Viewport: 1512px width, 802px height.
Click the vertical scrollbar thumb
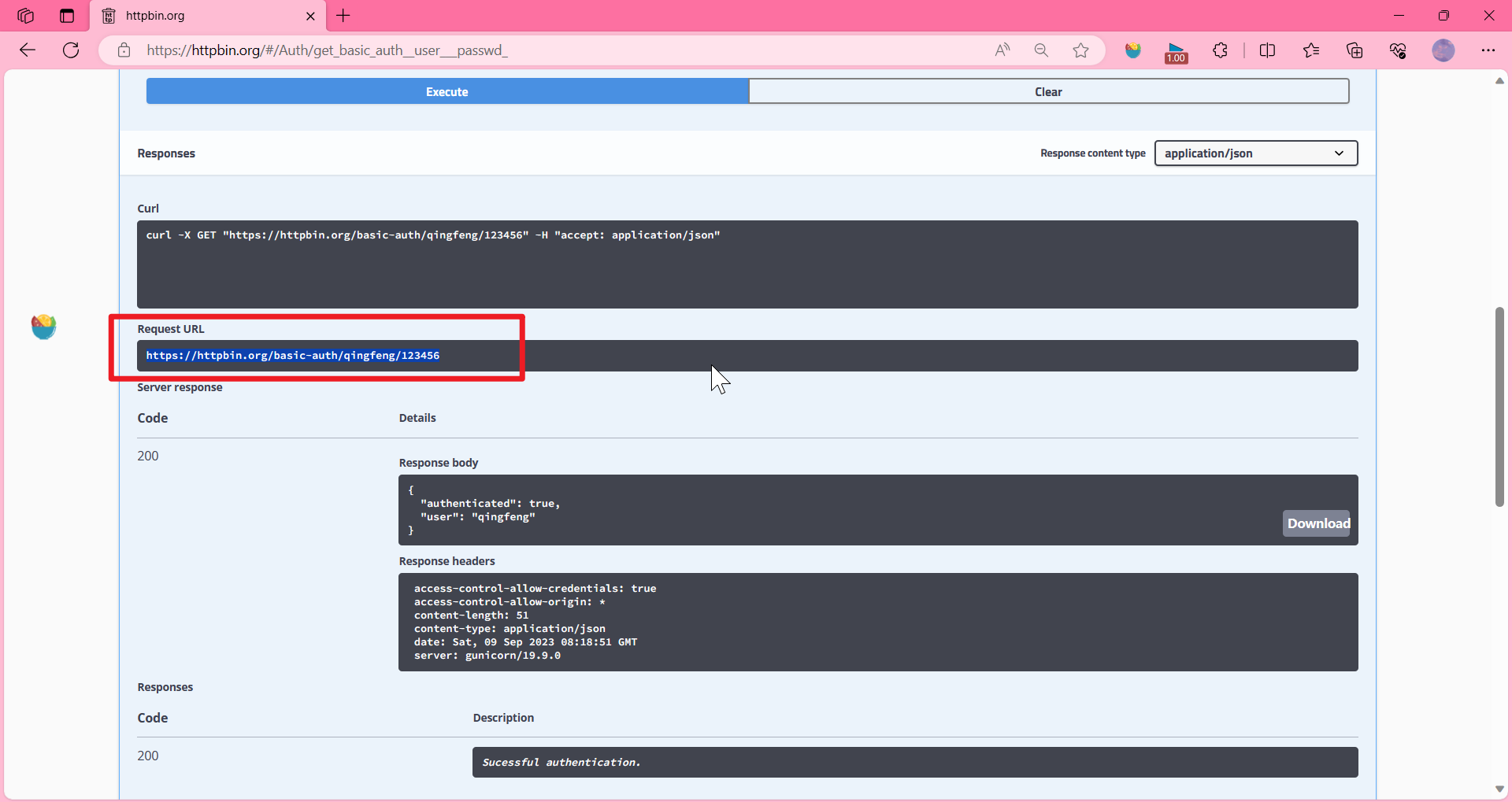[x=1499, y=407]
